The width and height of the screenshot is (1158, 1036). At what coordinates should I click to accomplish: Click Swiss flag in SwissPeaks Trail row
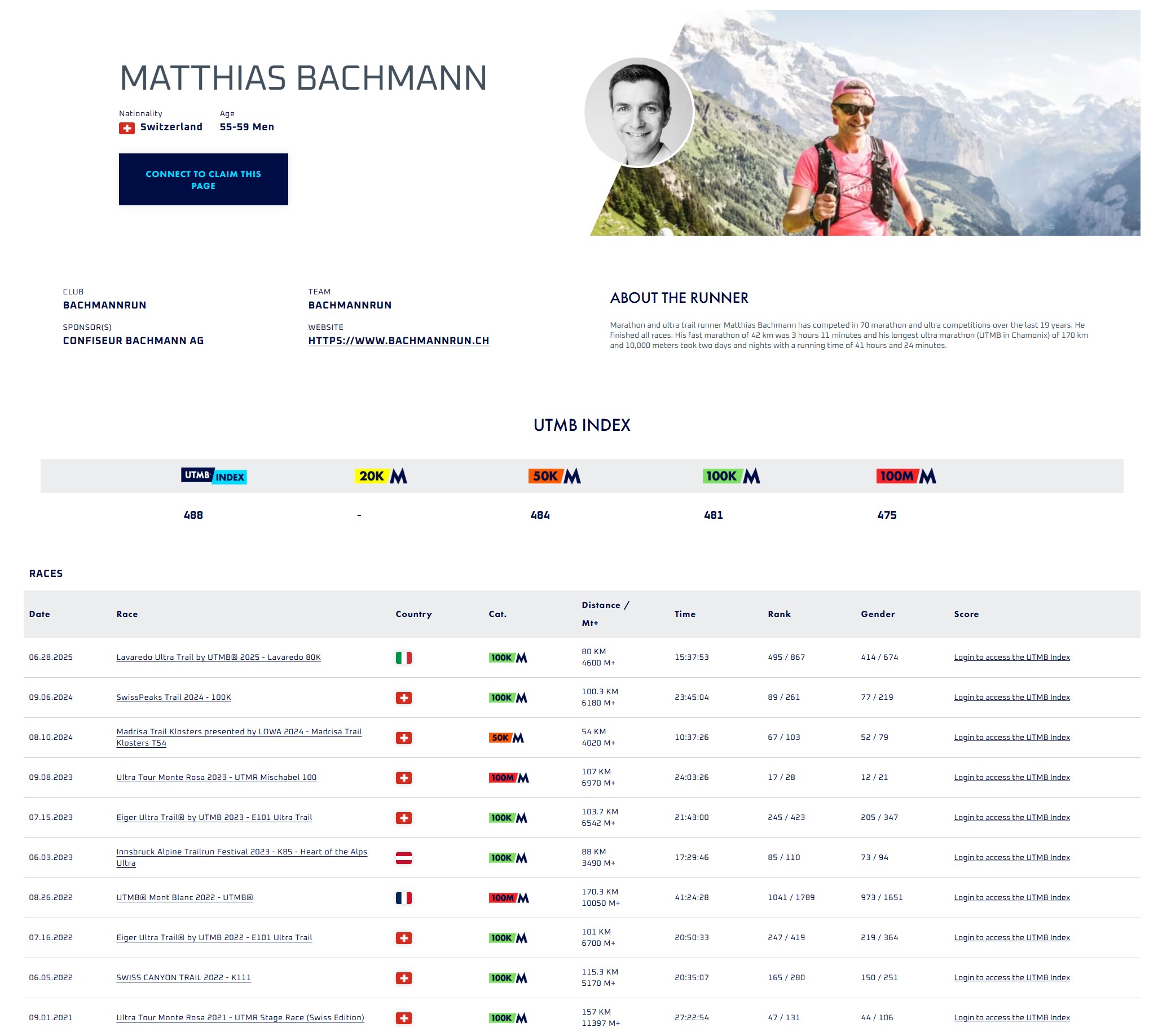tap(404, 698)
